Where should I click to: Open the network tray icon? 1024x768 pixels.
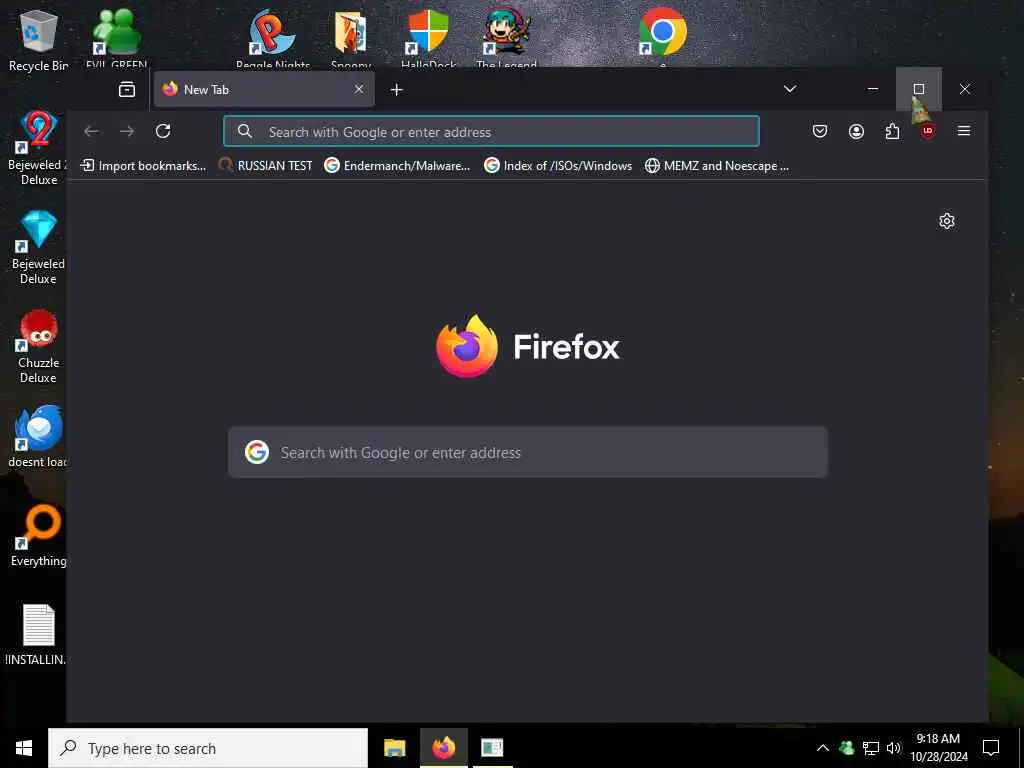click(871, 748)
